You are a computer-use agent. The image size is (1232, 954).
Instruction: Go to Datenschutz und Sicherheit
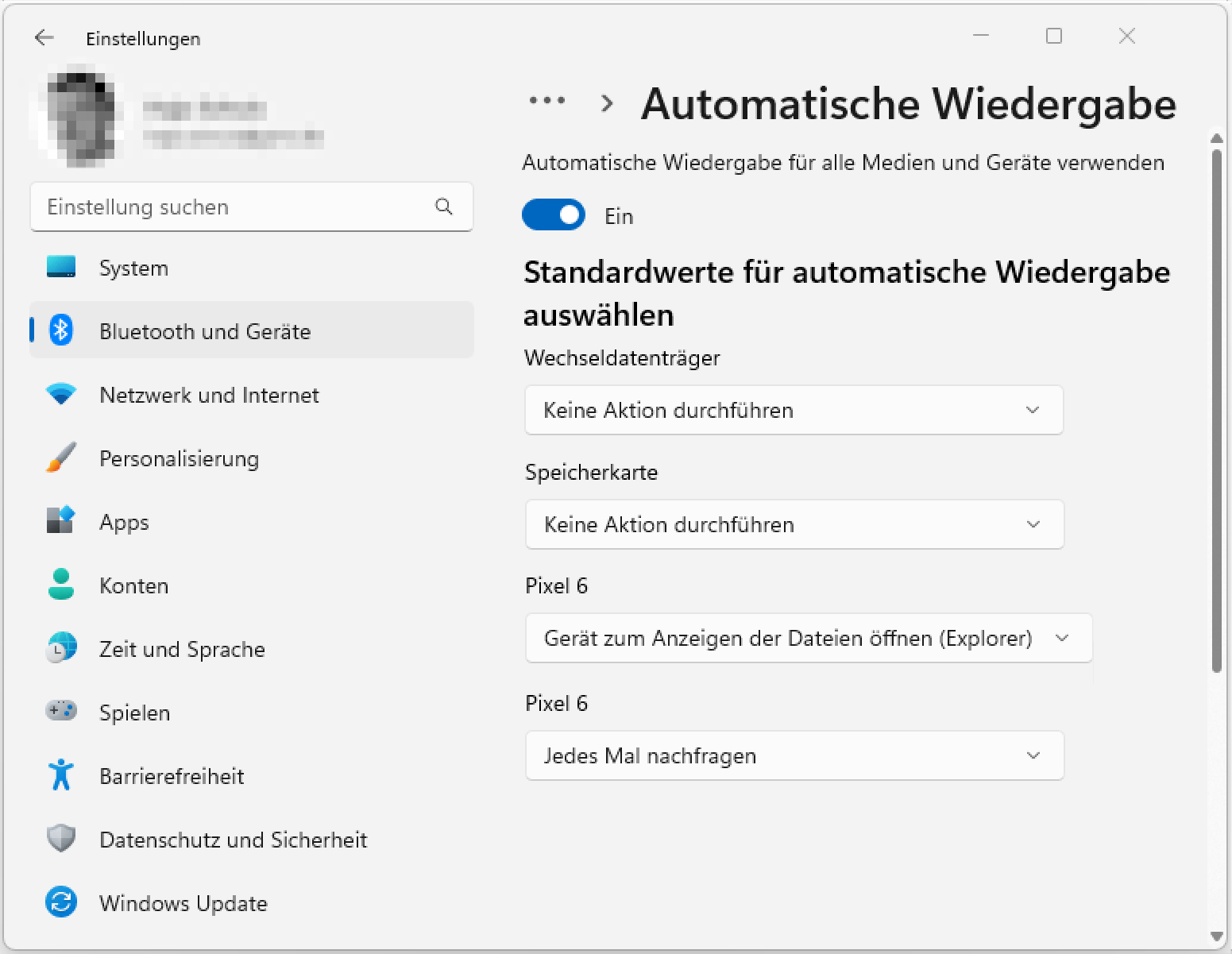tap(233, 840)
